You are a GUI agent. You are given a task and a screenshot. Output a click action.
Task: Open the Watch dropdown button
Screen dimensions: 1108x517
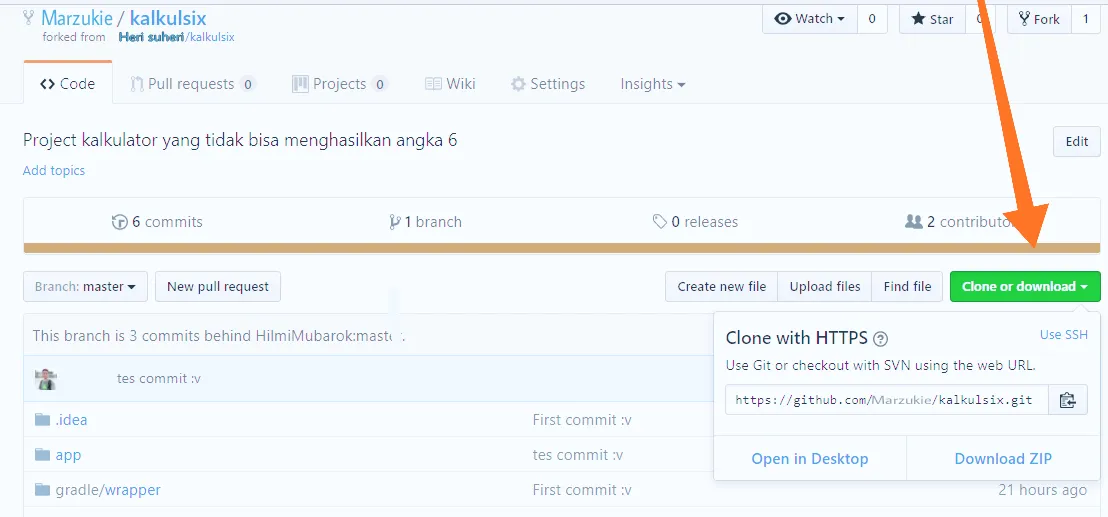(x=810, y=19)
